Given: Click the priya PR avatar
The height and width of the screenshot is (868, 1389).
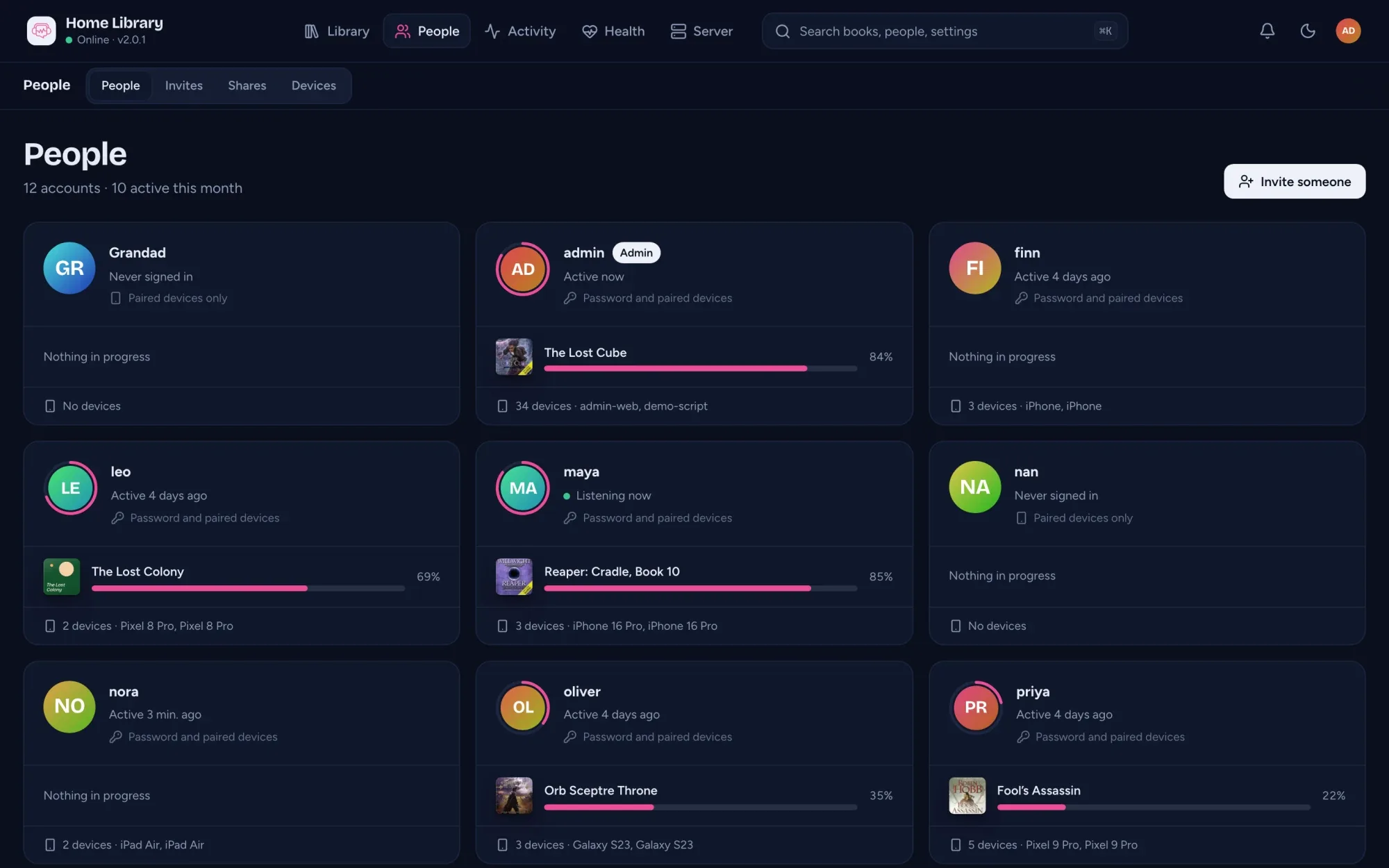Looking at the screenshot, I should click(975, 707).
